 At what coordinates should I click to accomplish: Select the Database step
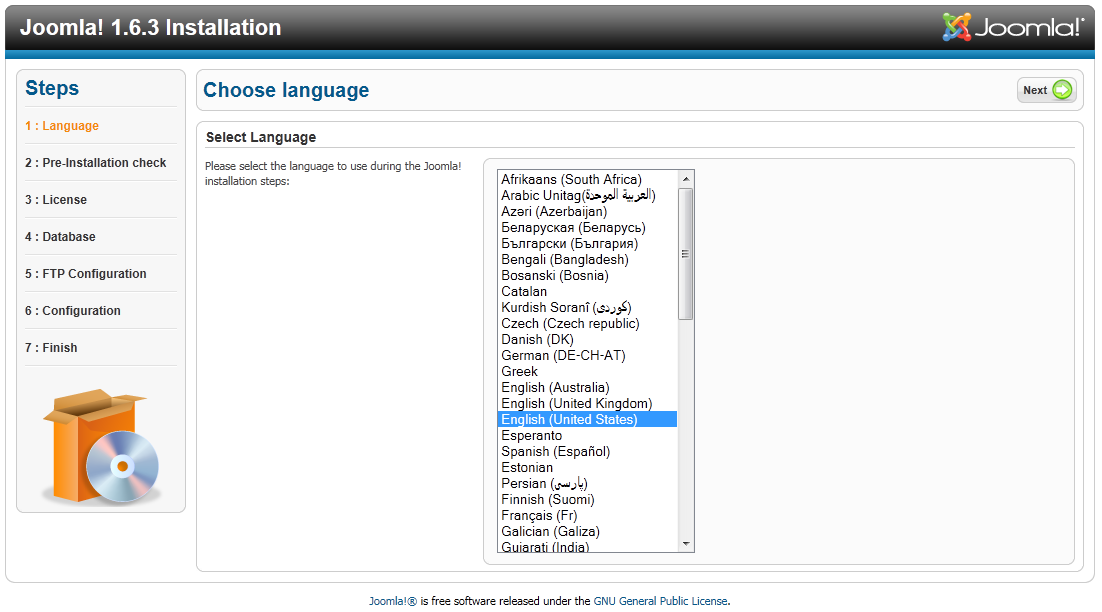[61, 237]
